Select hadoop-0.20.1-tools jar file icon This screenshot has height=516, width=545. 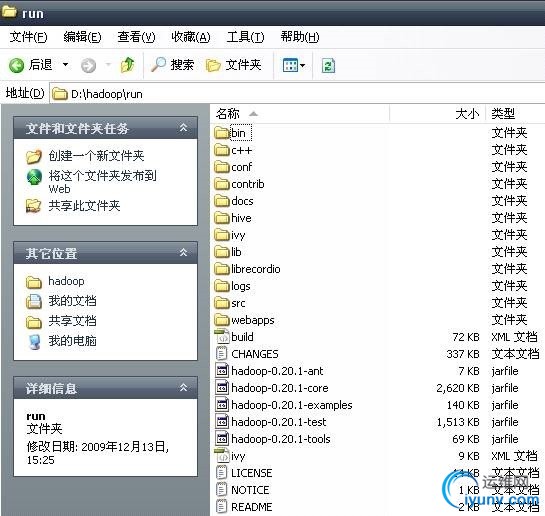pos(222,439)
